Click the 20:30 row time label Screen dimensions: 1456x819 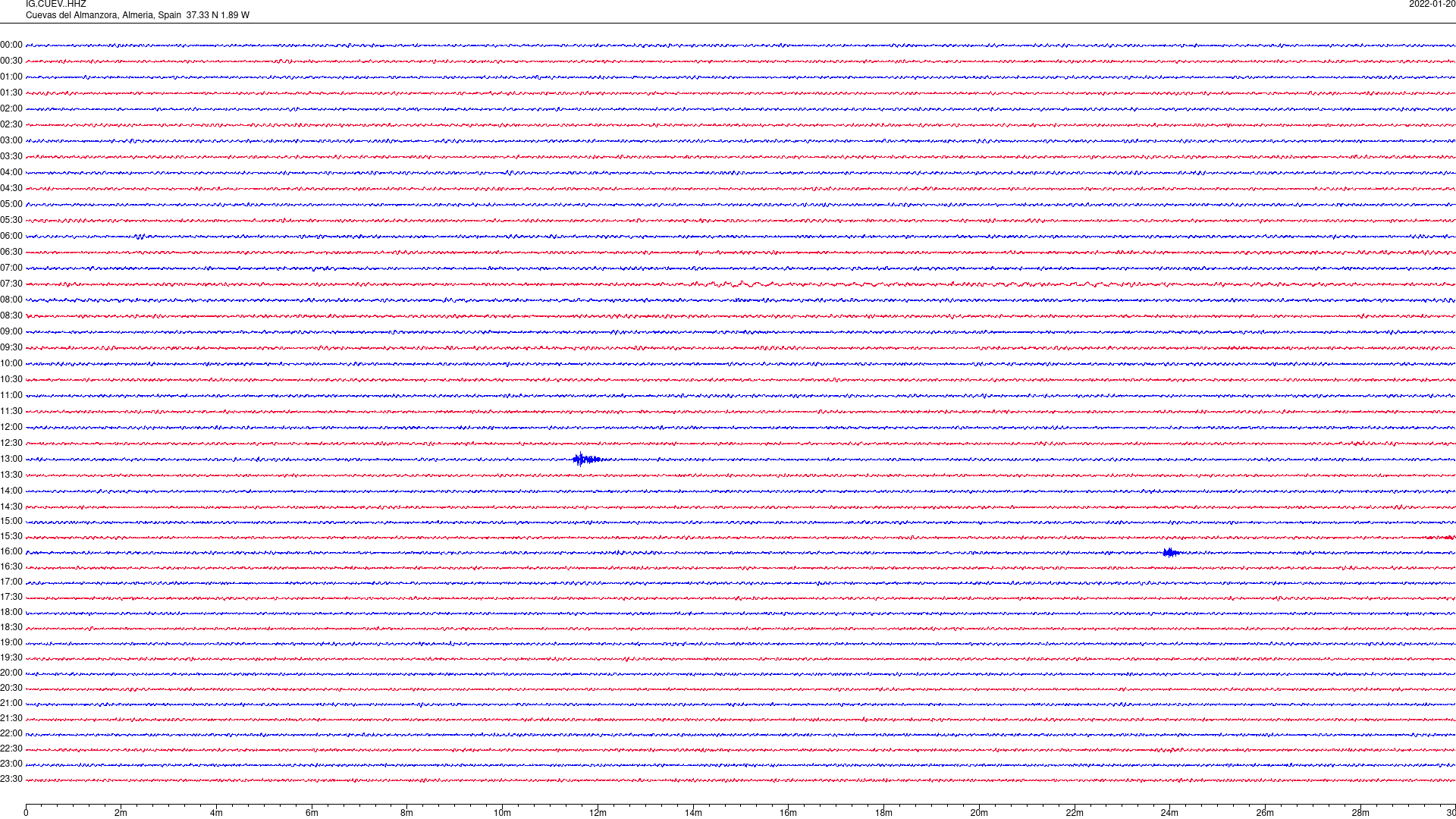point(11,689)
